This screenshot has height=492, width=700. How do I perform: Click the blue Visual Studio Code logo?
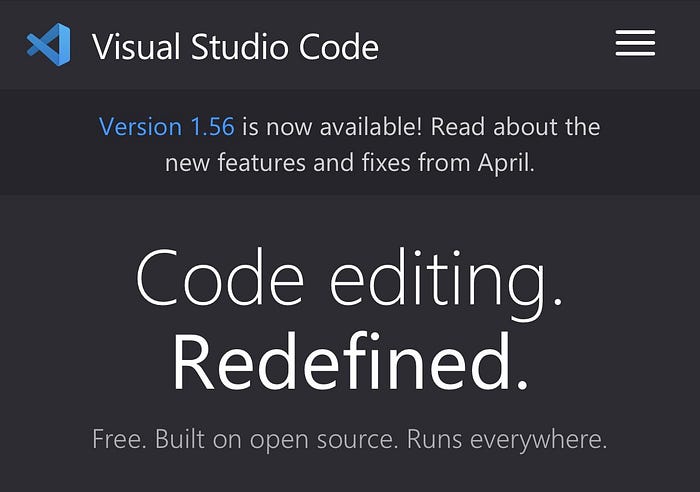(49, 44)
